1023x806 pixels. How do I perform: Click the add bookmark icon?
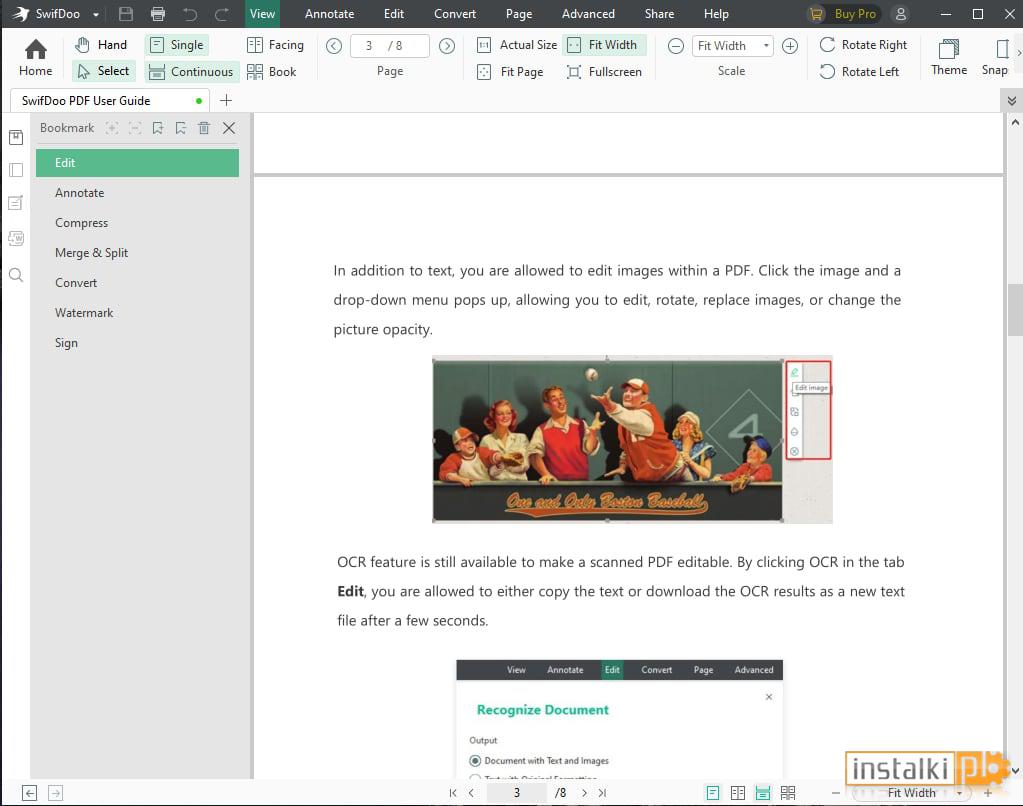(x=158, y=128)
